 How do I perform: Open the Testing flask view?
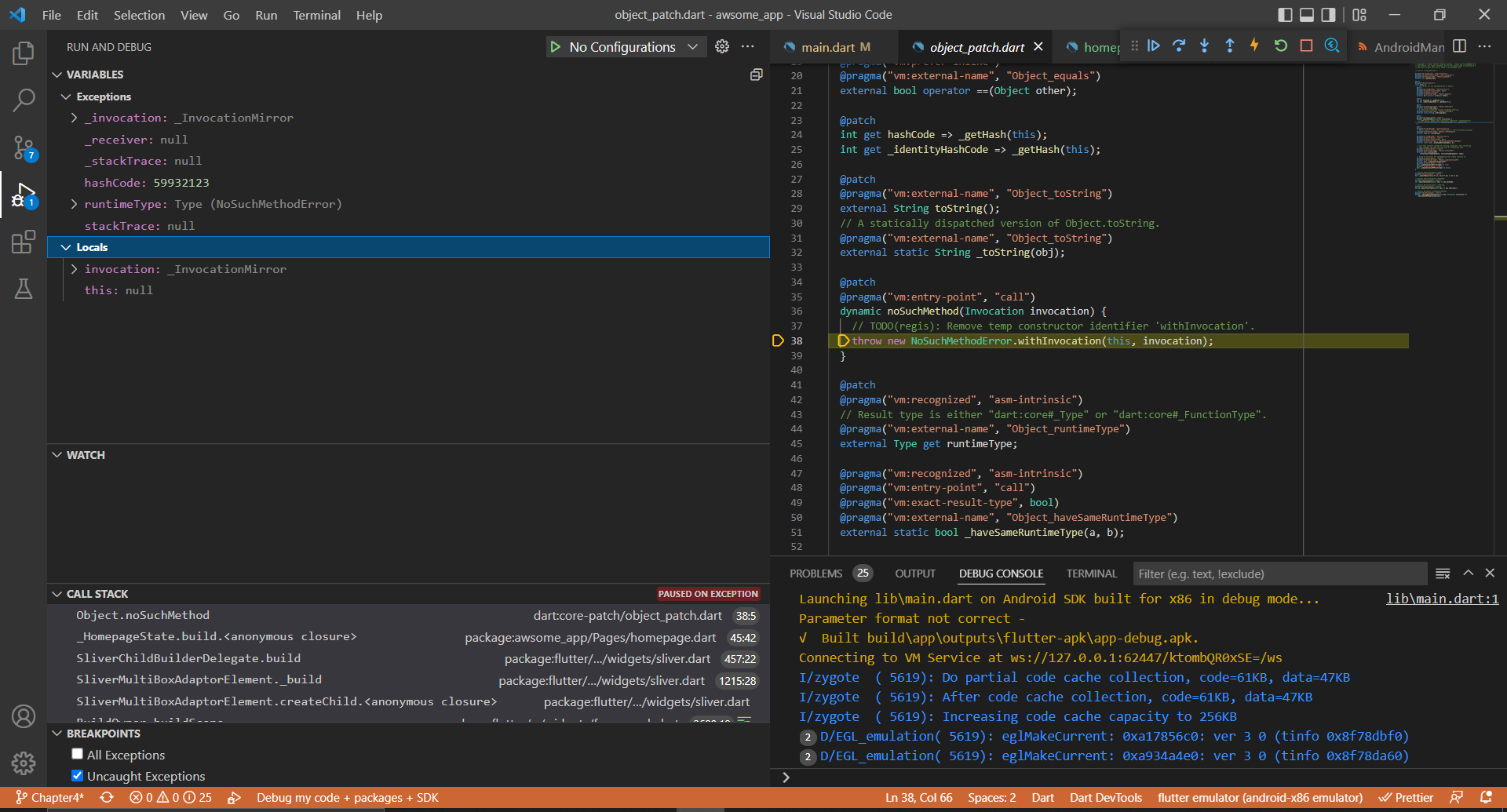(x=24, y=289)
